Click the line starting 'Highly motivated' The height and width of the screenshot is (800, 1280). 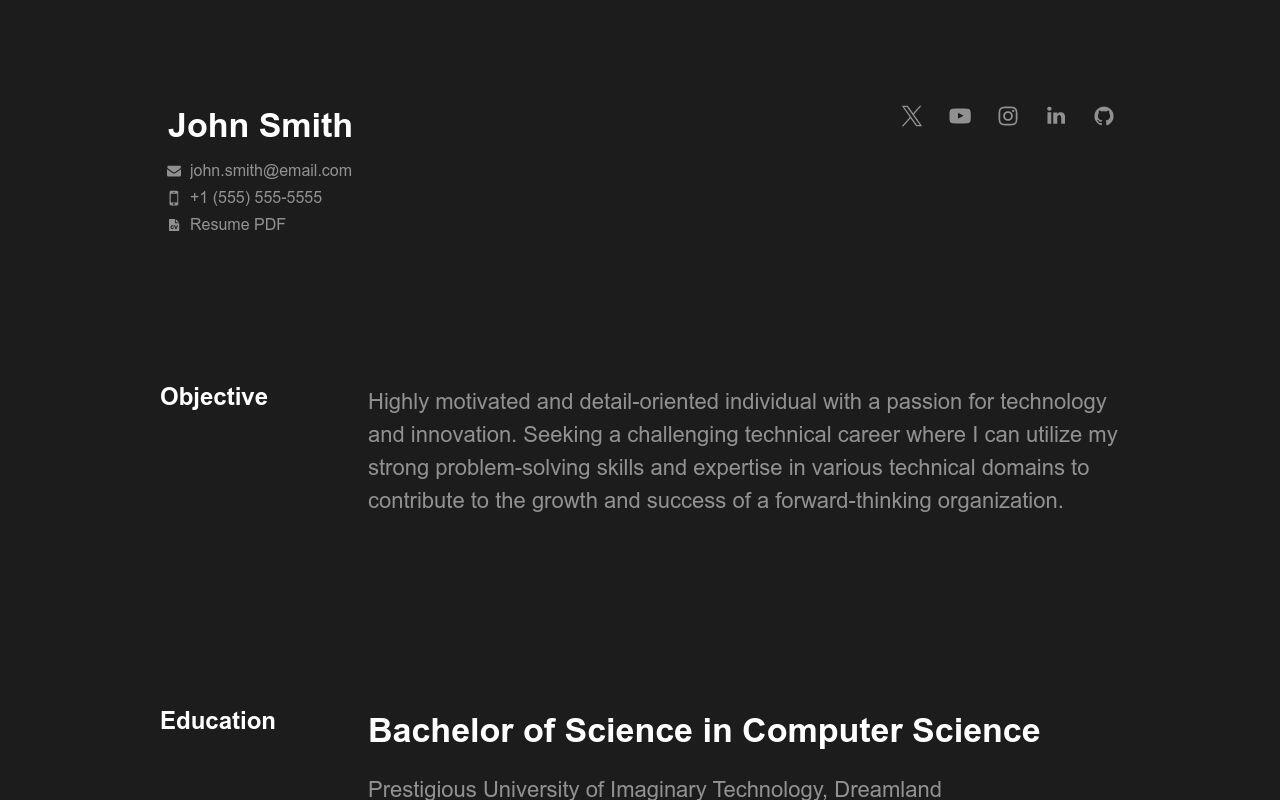737,402
